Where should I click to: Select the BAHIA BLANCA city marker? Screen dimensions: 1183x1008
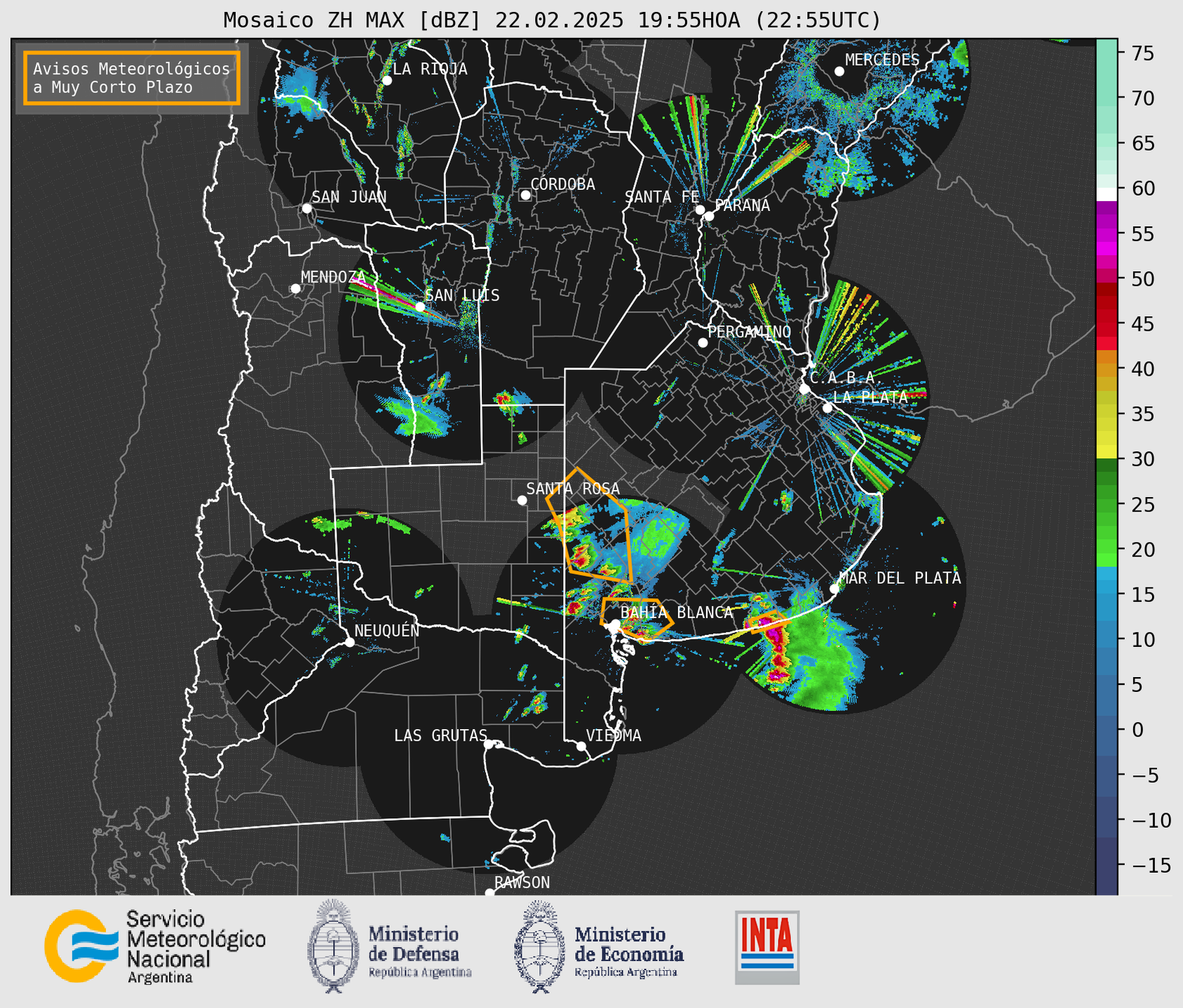[x=615, y=624]
